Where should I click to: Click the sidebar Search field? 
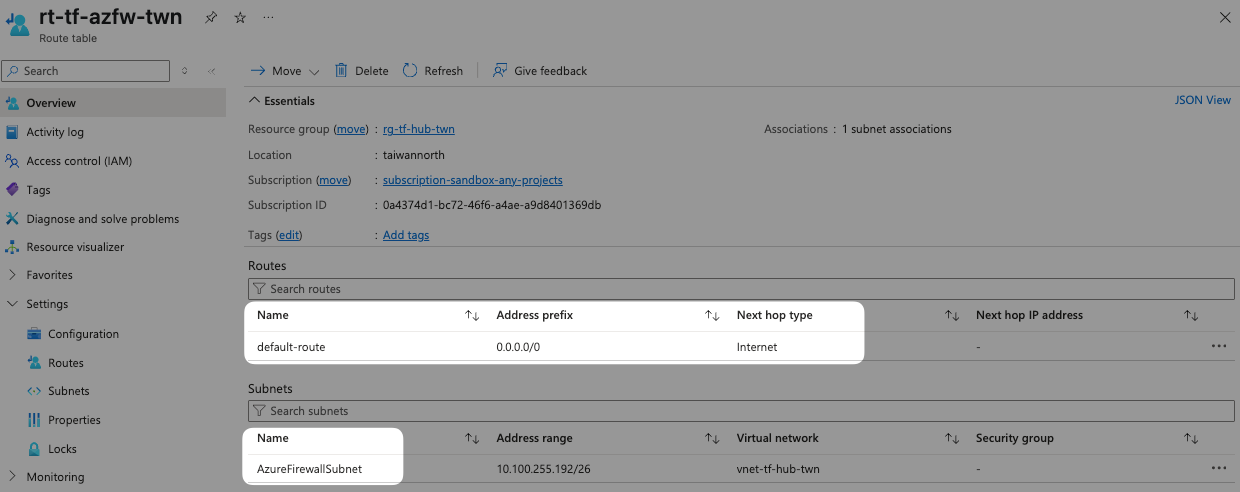coord(86,71)
